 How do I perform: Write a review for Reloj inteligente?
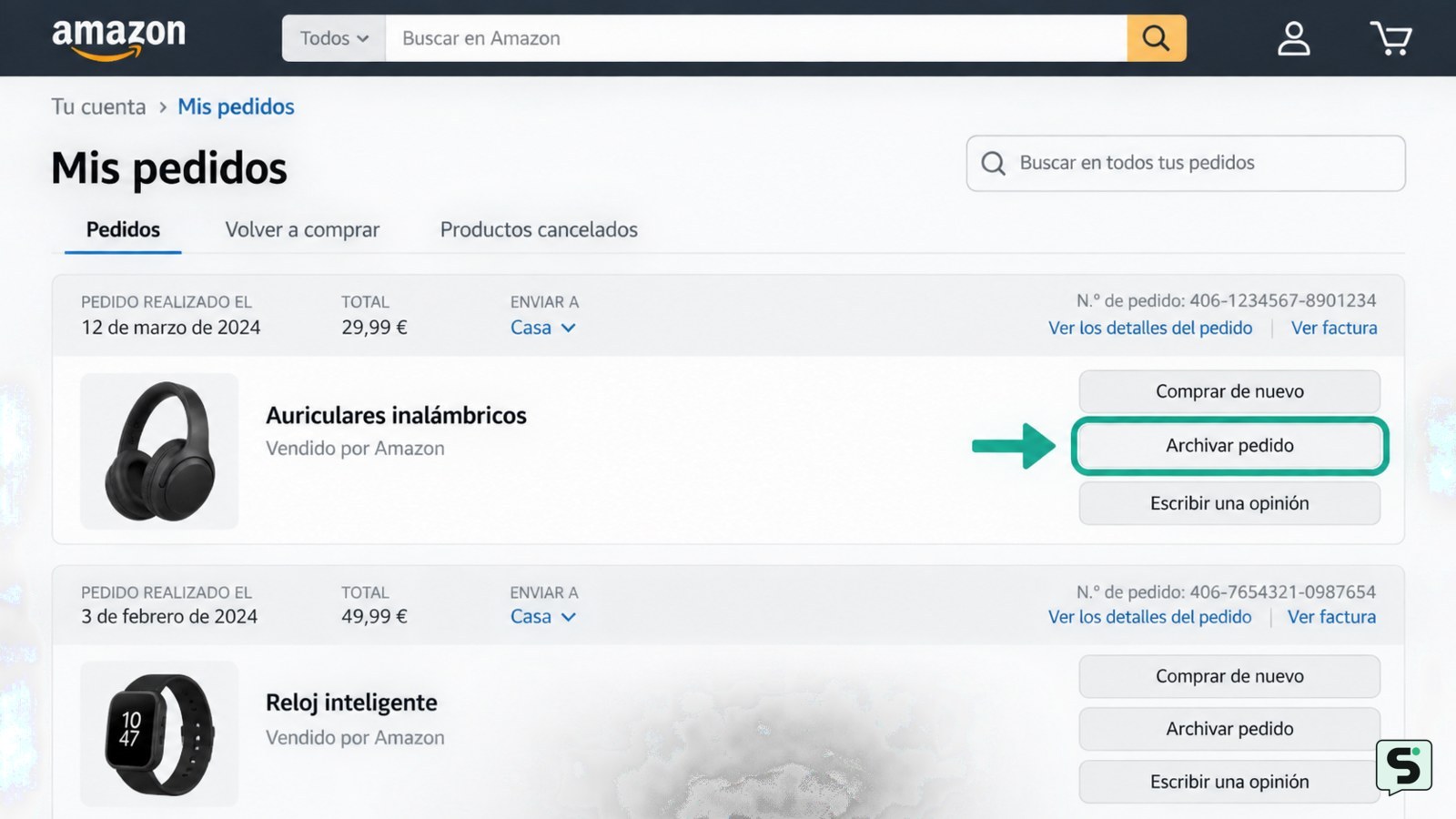[x=1229, y=782]
